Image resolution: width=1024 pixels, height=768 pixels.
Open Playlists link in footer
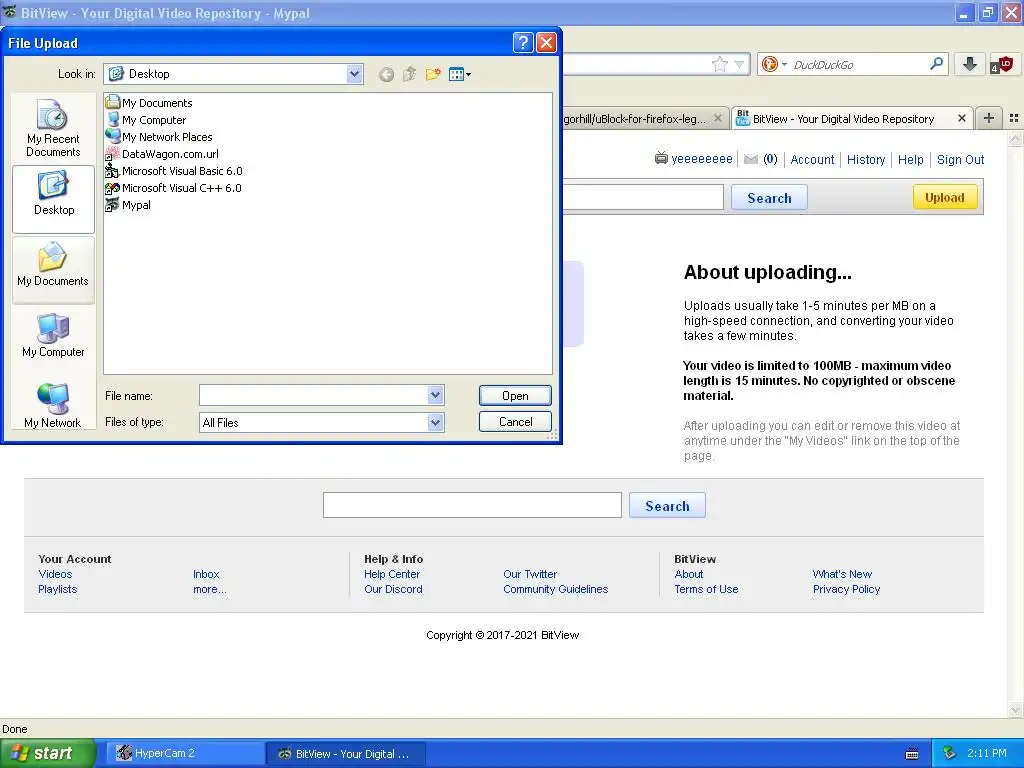click(57, 589)
